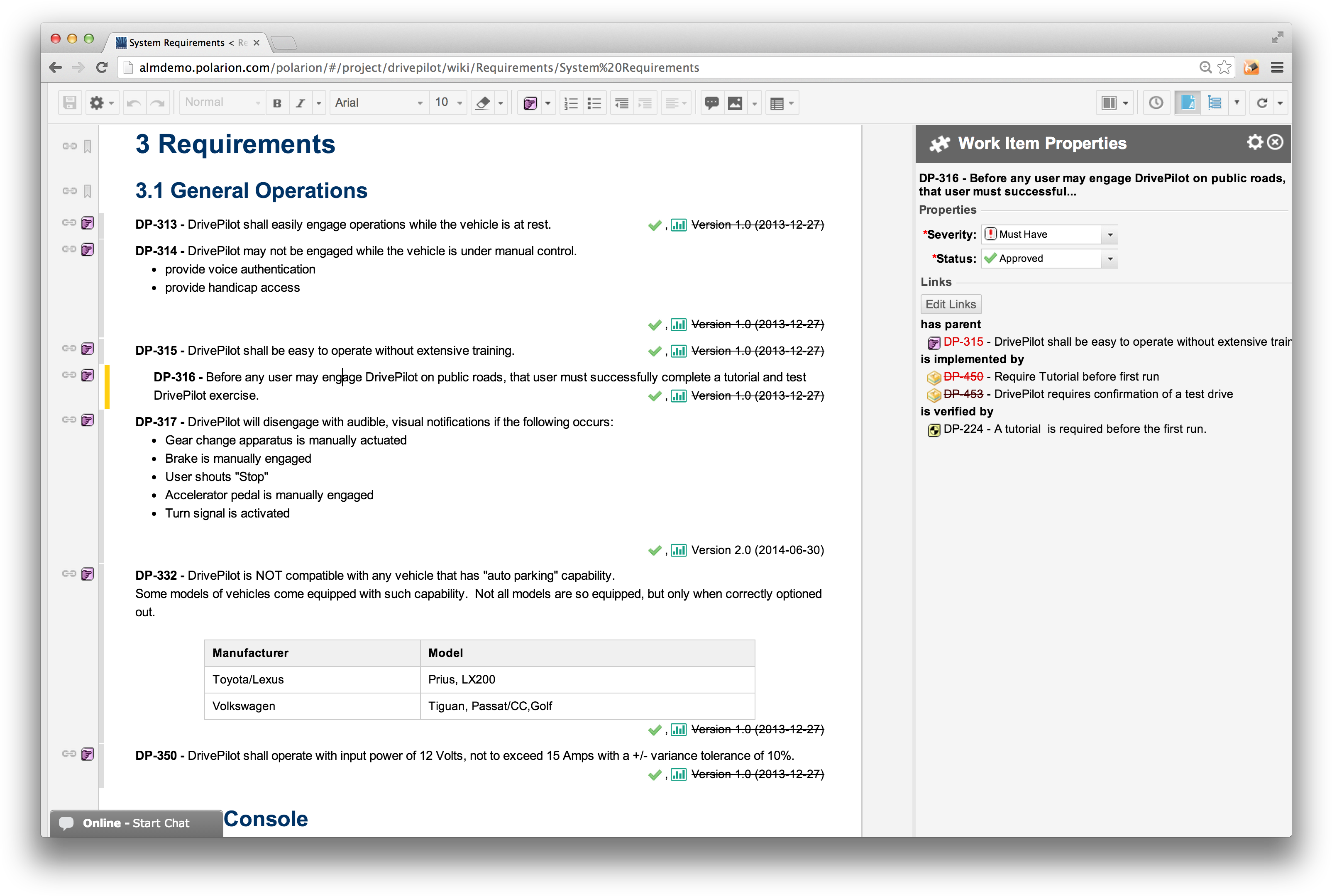The height and width of the screenshot is (896, 1332).
Task: Redo the last undone edit
Action: pyautogui.click(x=157, y=103)
